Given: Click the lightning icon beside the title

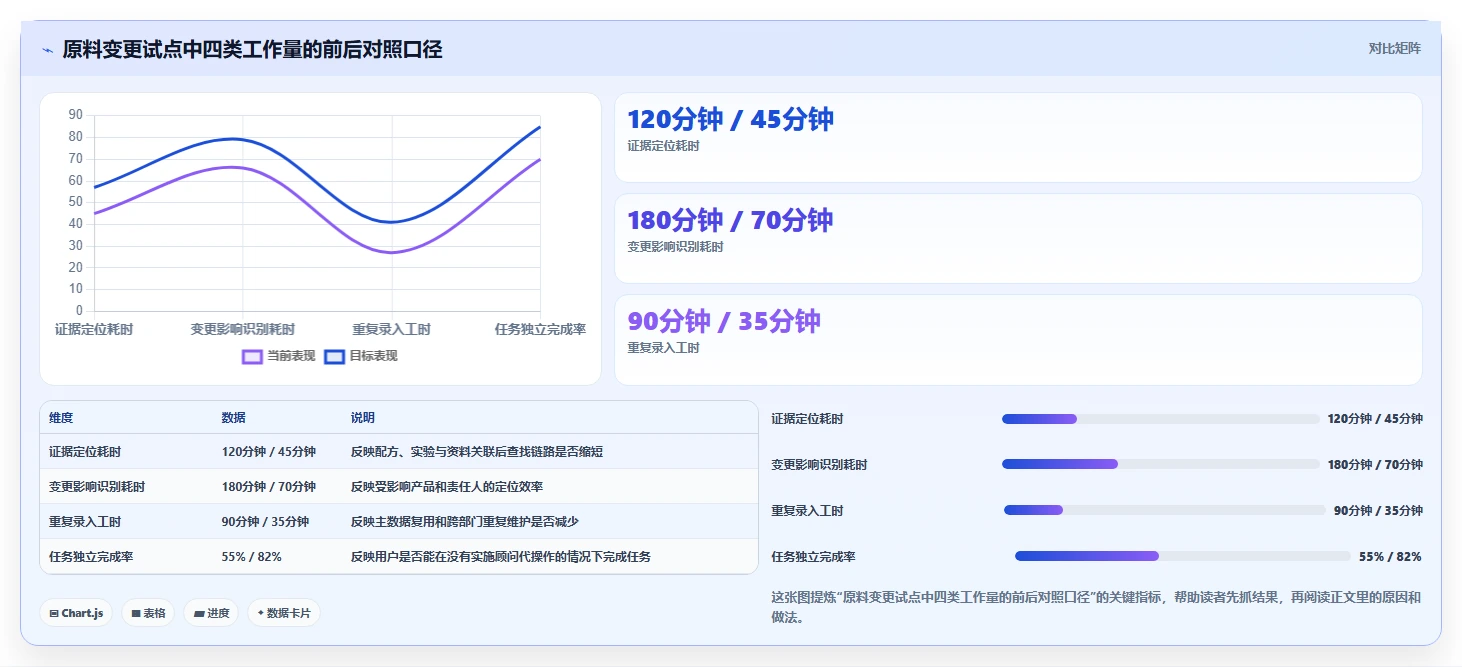Looking at the screenshot, I should pyautogui.click(x=47, y=50).
